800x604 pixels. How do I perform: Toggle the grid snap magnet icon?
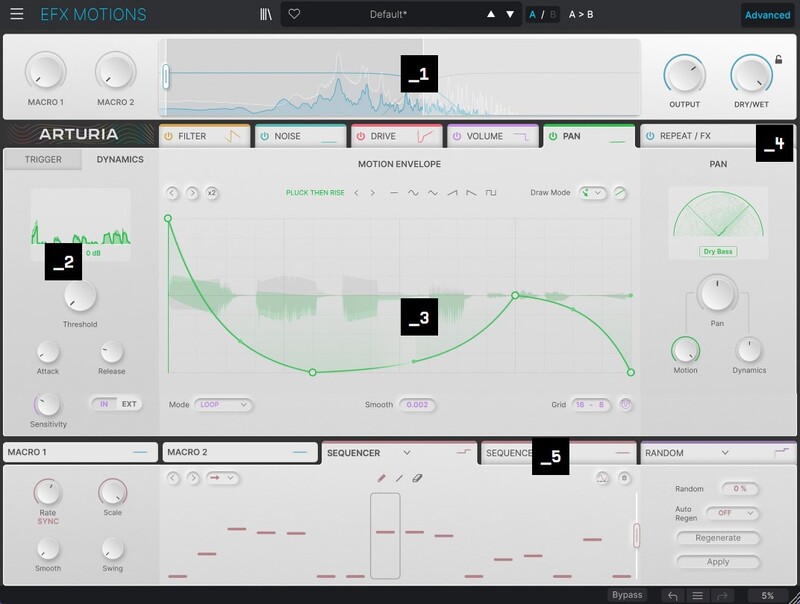(626, 405)
